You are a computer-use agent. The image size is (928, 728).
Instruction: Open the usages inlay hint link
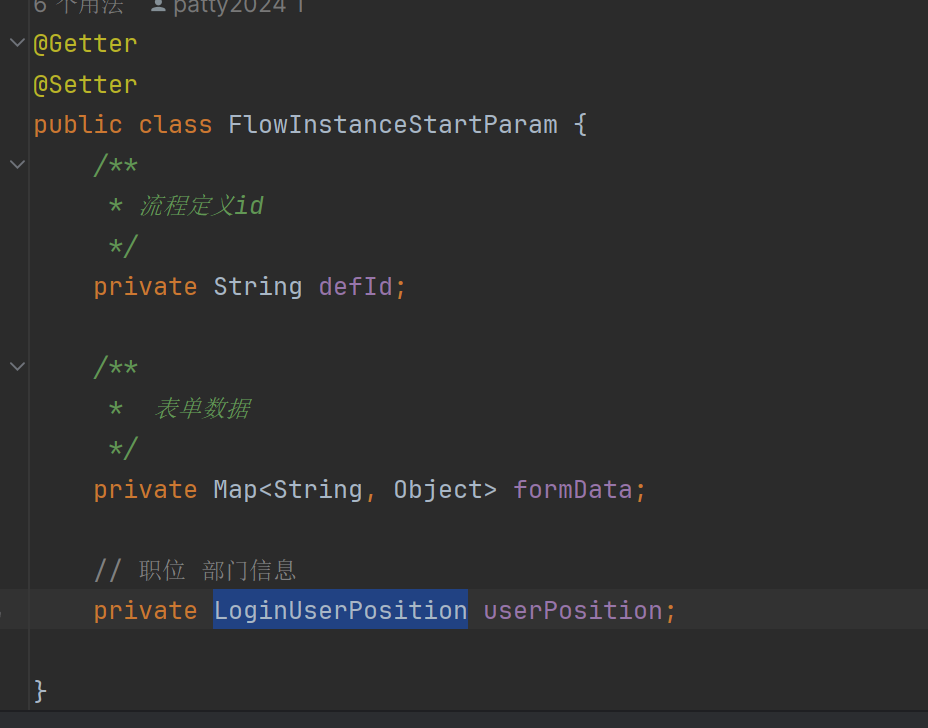(x=78, y=6)
